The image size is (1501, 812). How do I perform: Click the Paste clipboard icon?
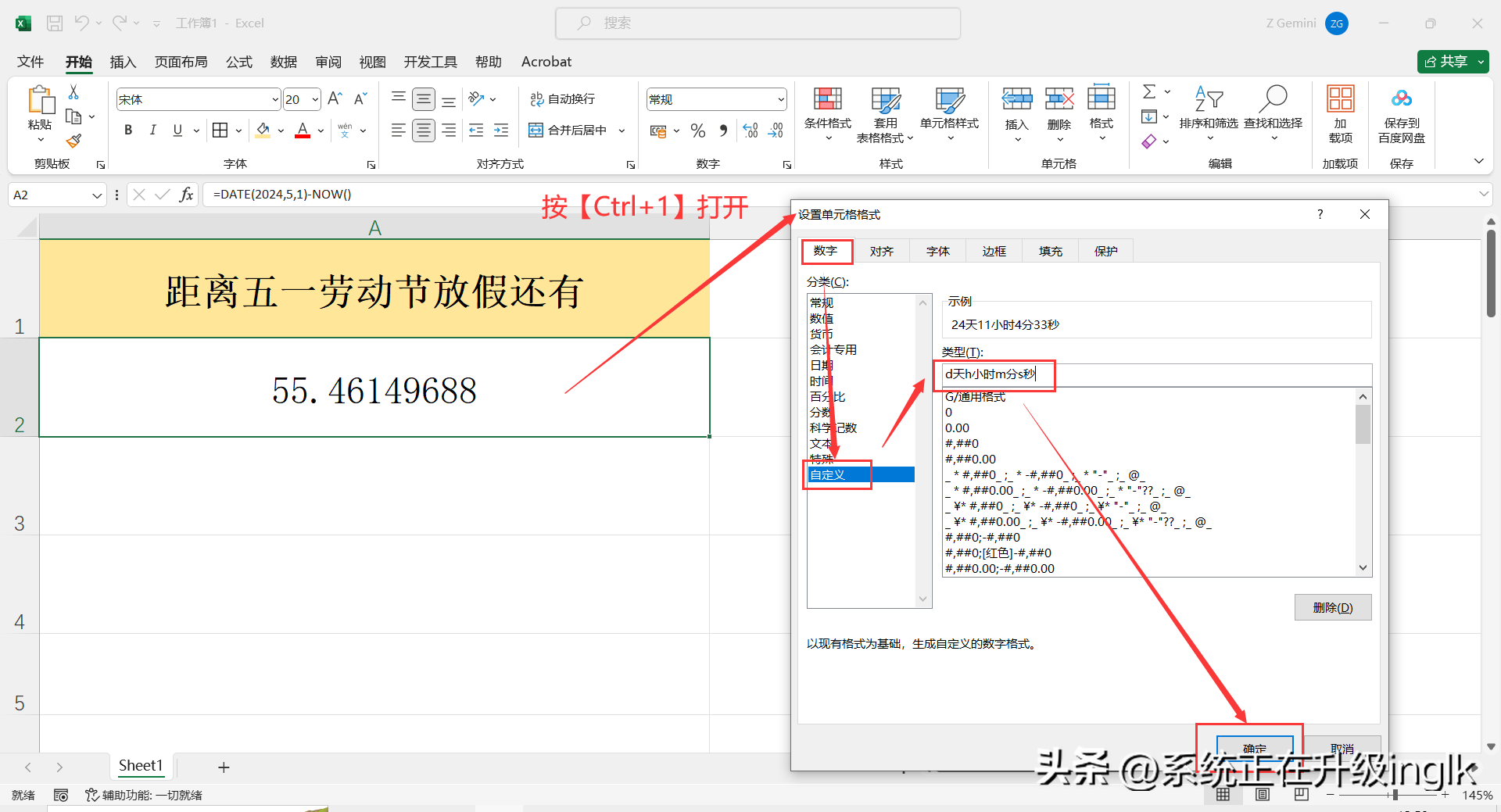click(x=40, y=101)
